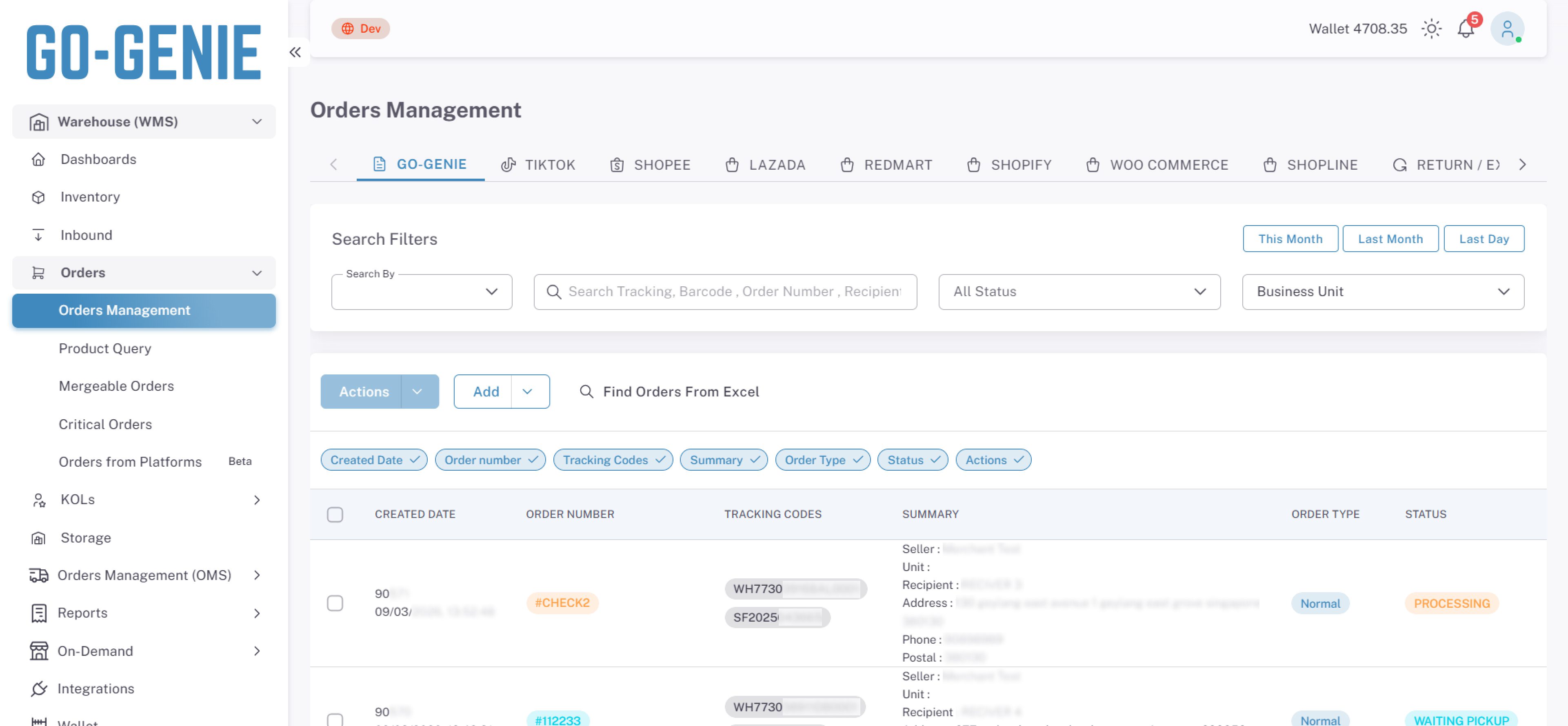1568x726 pixels.
Task: Click the GO-GENIE document tab icon
Action: pos(379,164)
